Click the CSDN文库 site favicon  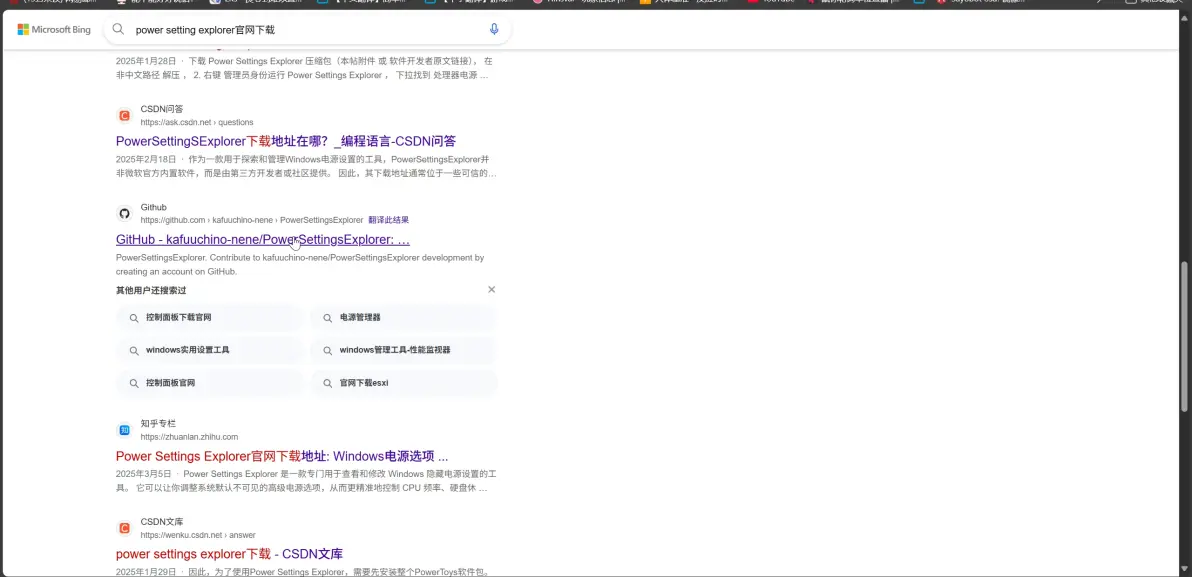pyautogui.click(x=124, y=528)
